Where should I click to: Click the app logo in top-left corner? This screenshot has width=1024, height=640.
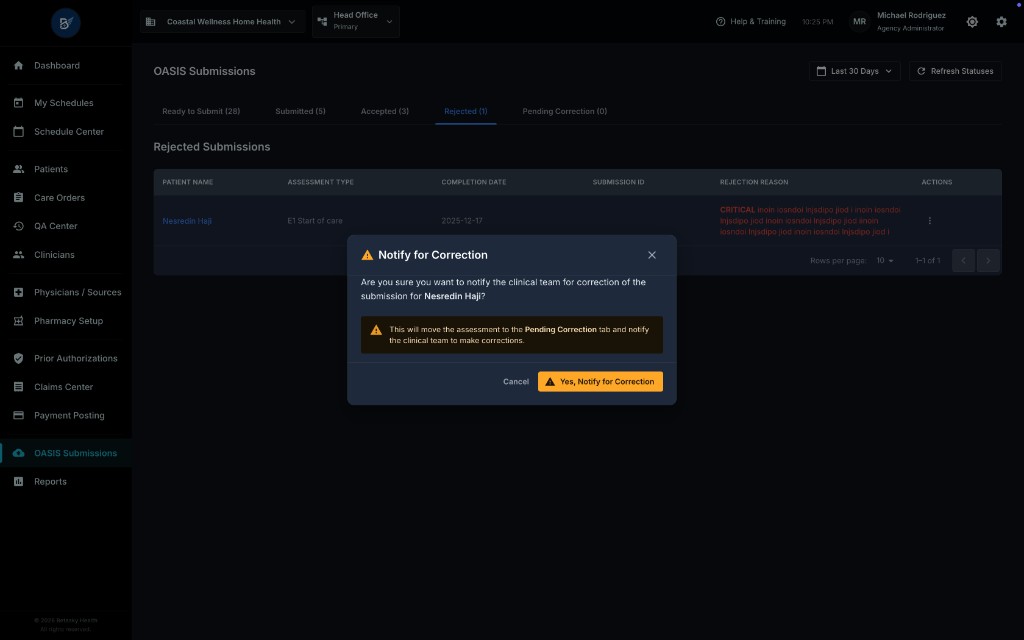[x=65, y=24]
